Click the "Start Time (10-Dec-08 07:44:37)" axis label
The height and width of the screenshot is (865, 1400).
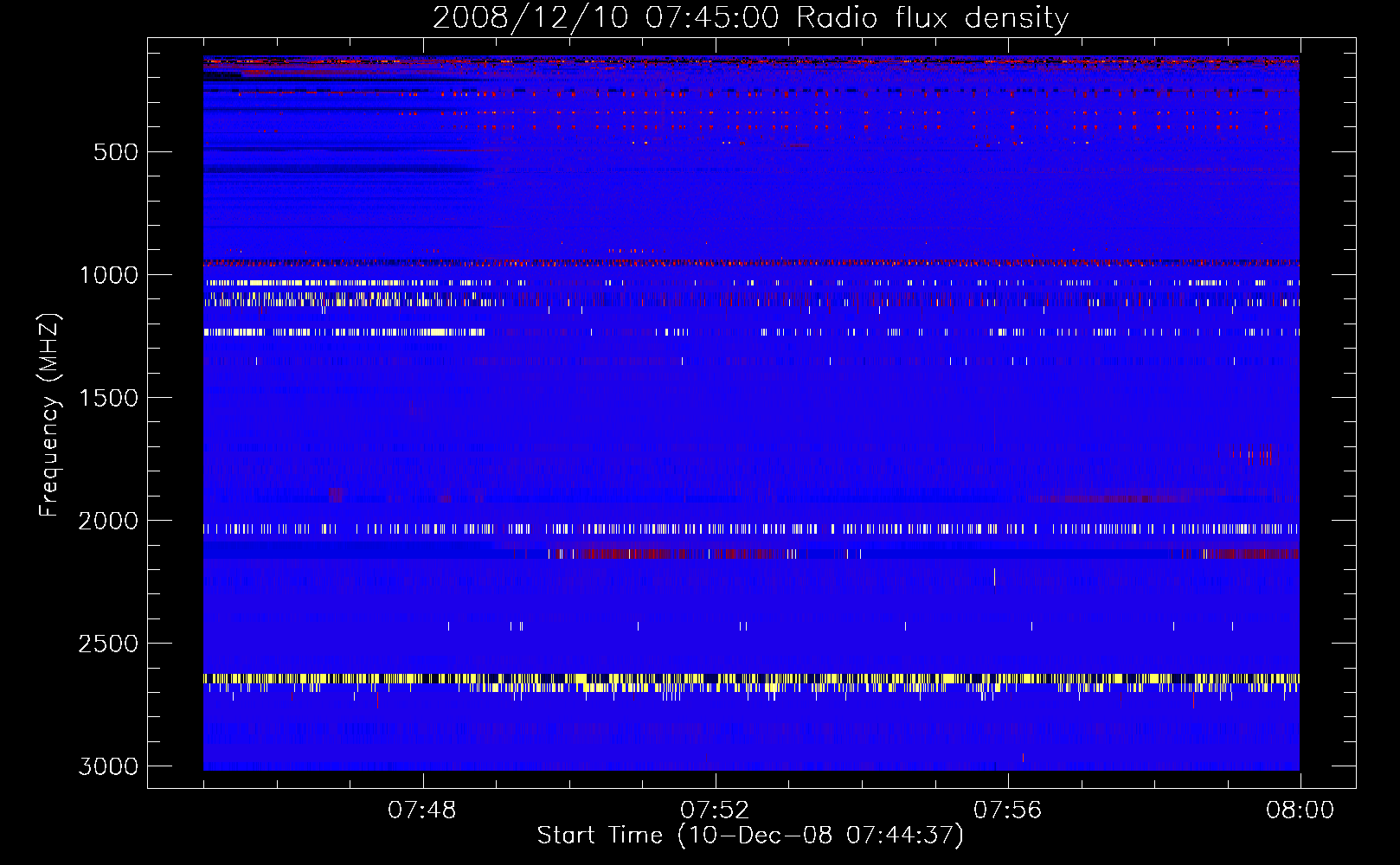point(750,836)
